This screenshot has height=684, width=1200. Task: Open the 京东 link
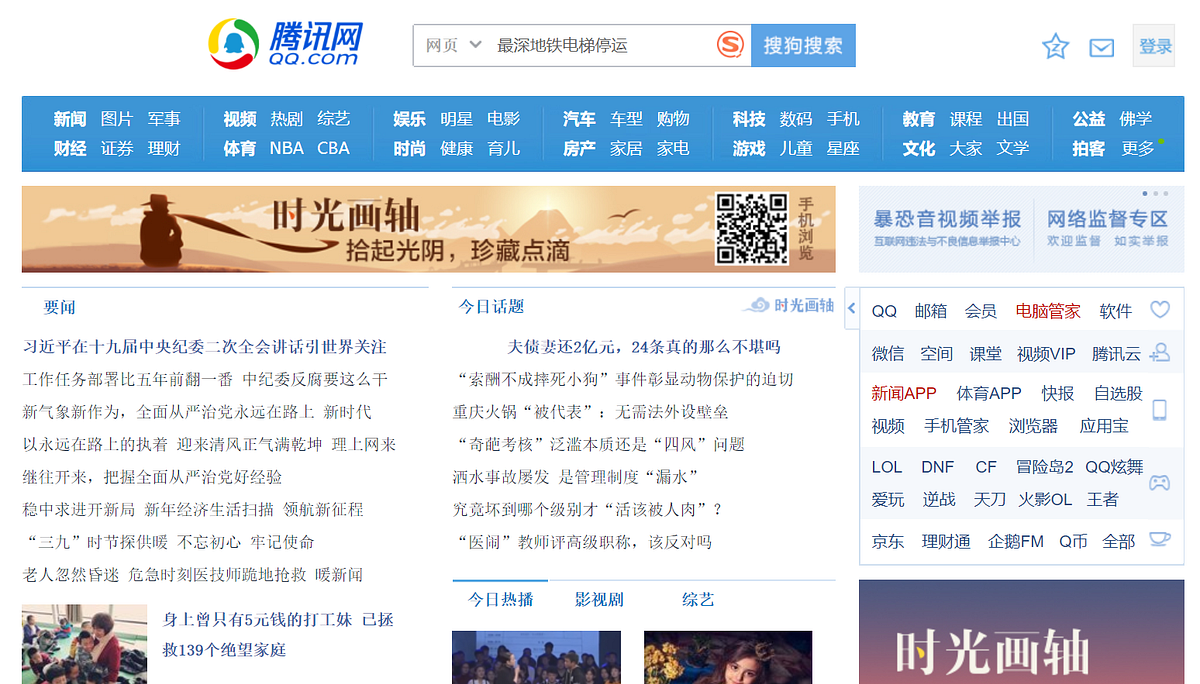coord(888,541)
